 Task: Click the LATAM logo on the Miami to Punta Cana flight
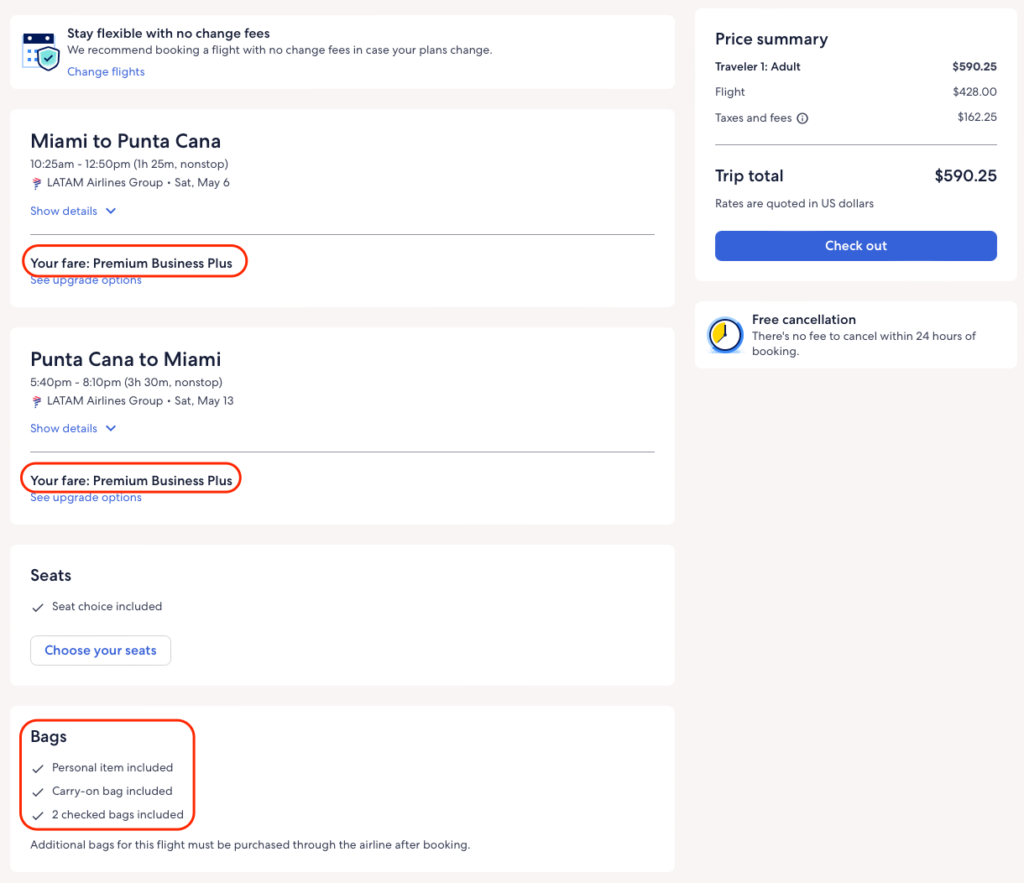click(37, 184)
